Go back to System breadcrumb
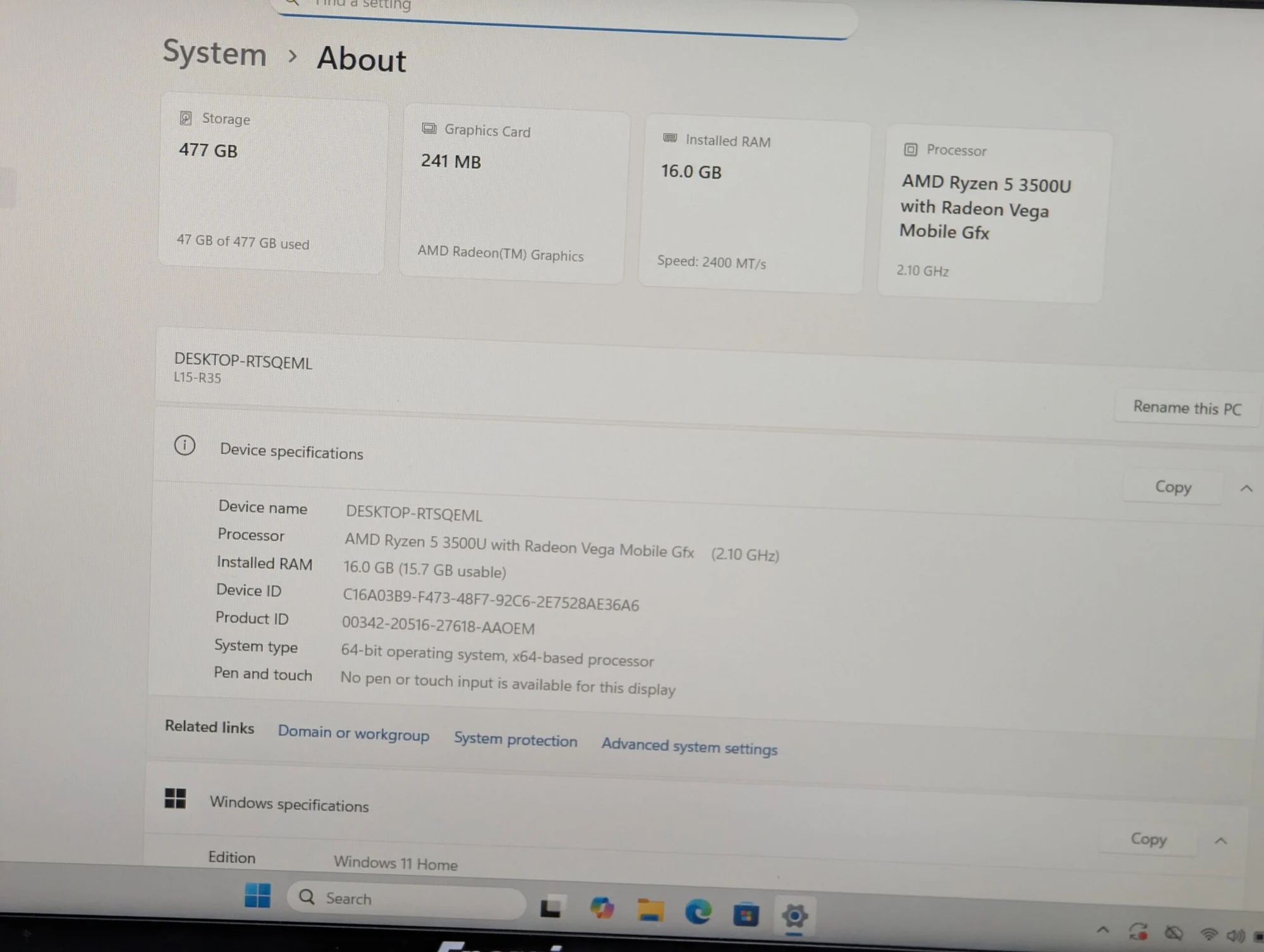Screen dimensions: 1264x952 coord(215,52)
